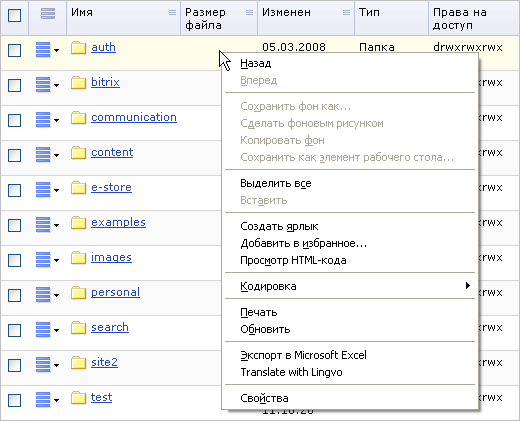
Task: Click the actions column header icon
Action: 48,13
